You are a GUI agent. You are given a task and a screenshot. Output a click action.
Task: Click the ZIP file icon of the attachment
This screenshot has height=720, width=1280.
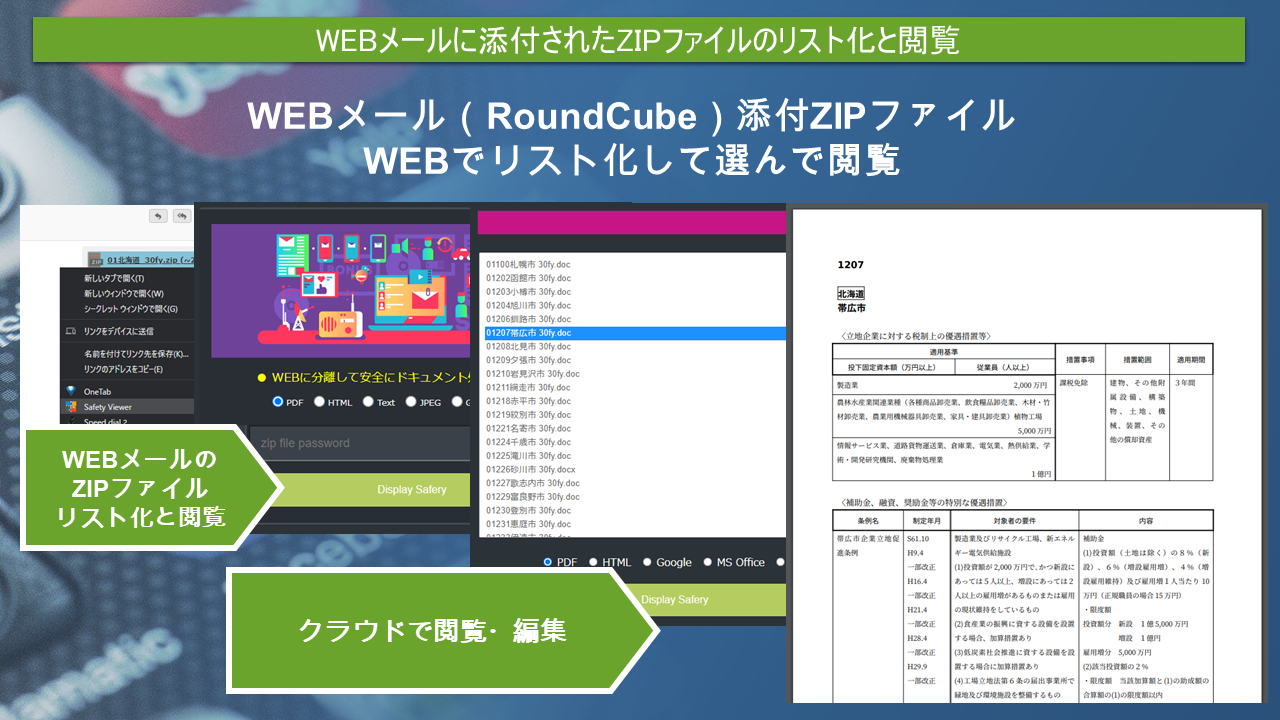point(95,259)
